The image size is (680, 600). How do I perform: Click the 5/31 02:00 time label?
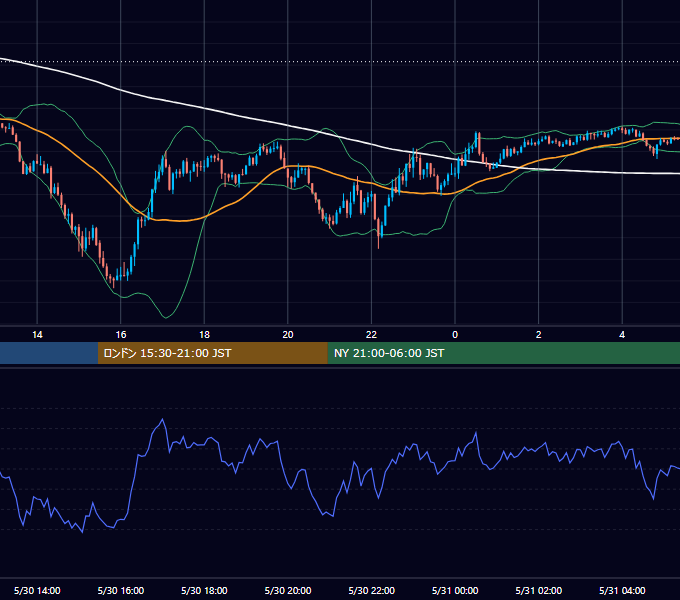click(539, 590)
